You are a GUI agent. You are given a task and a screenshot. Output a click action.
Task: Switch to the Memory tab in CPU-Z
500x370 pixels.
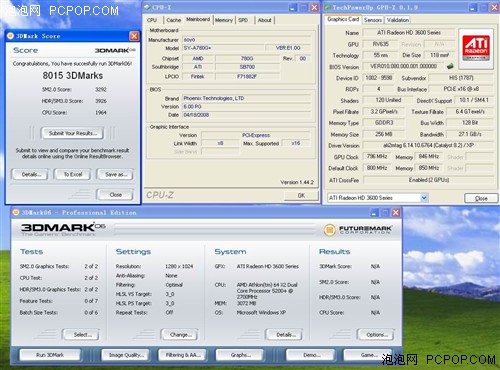tap(224, 20)
